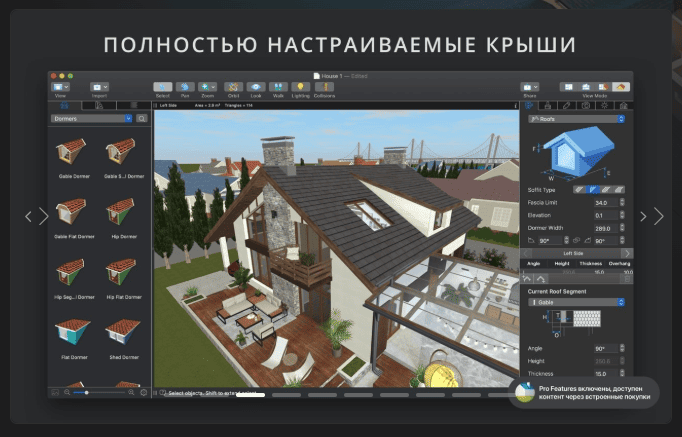This screenshot has width=682, height=437.
Task: Select the Hip Flat Dormer item
Action: coord(124,278)
